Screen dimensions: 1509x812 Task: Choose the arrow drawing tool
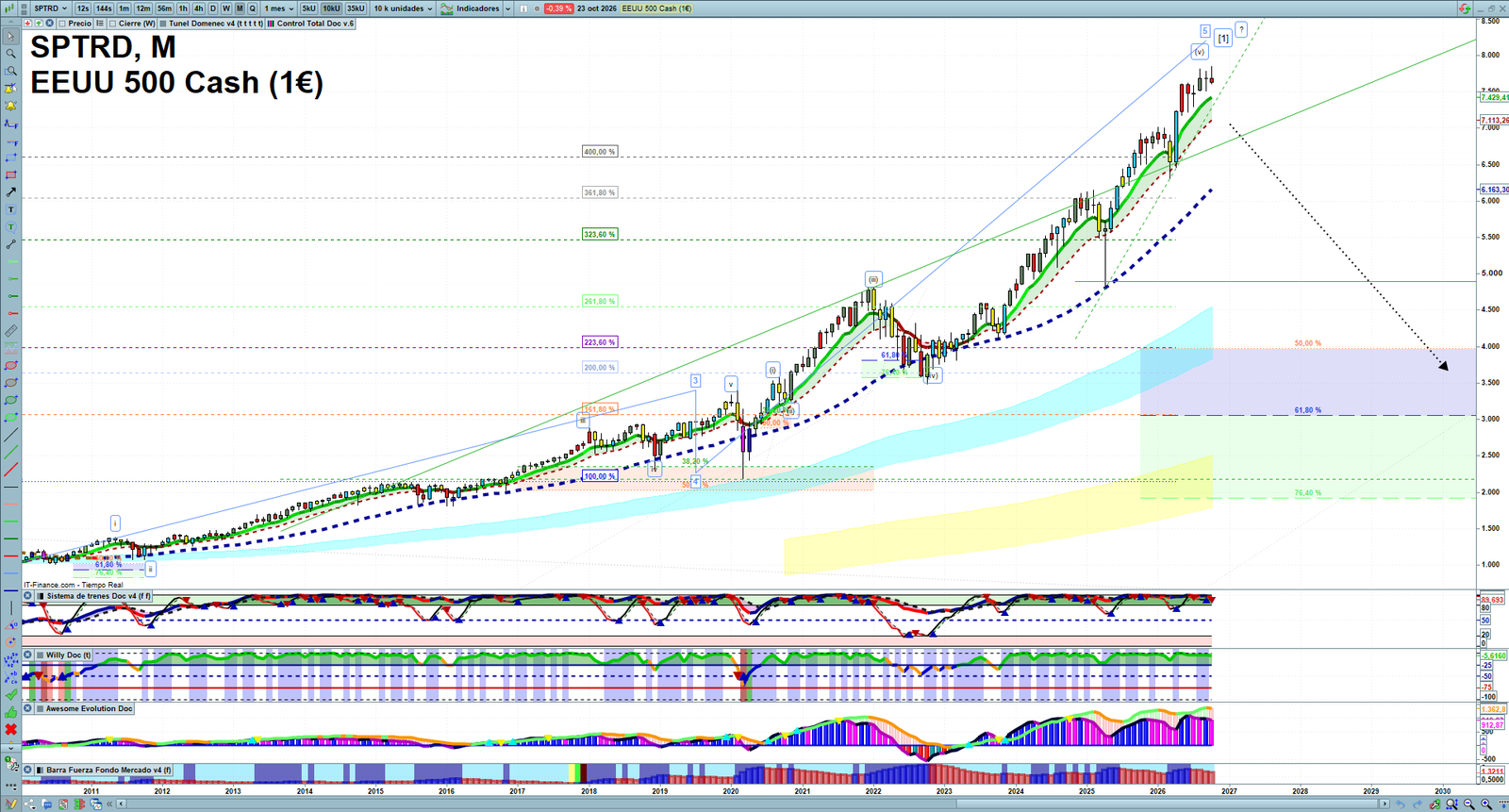(x=11, y=192)
